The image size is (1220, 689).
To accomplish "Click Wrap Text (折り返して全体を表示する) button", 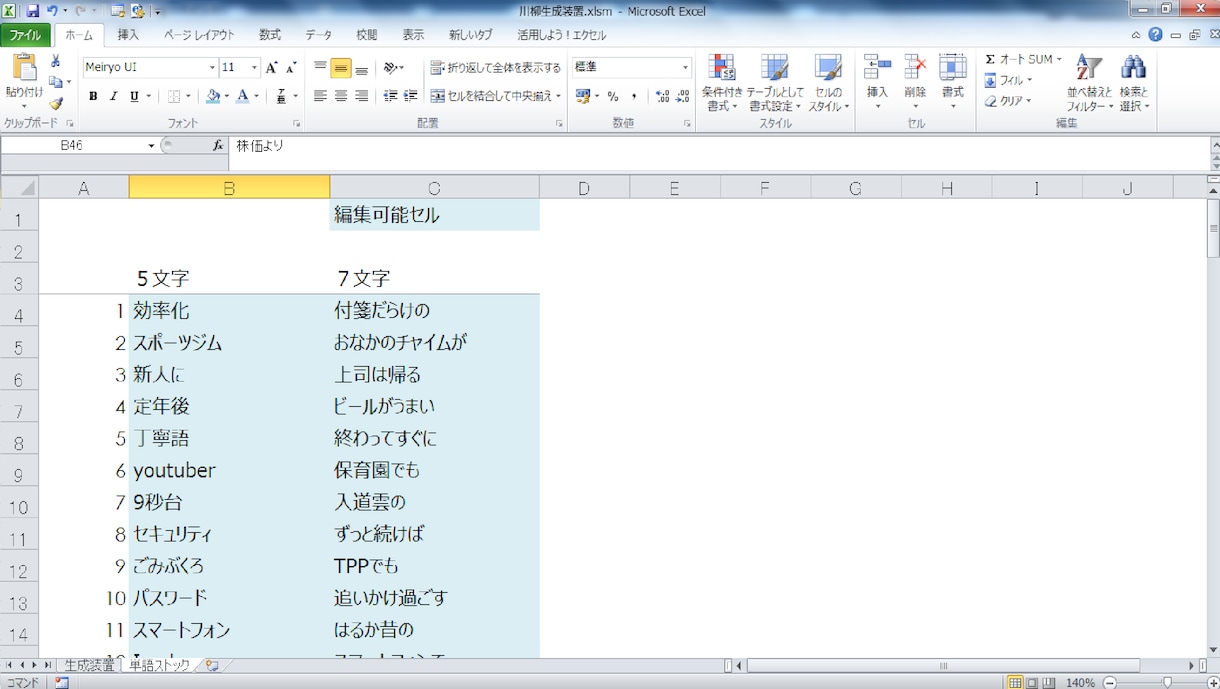I will tap(496, 68).
